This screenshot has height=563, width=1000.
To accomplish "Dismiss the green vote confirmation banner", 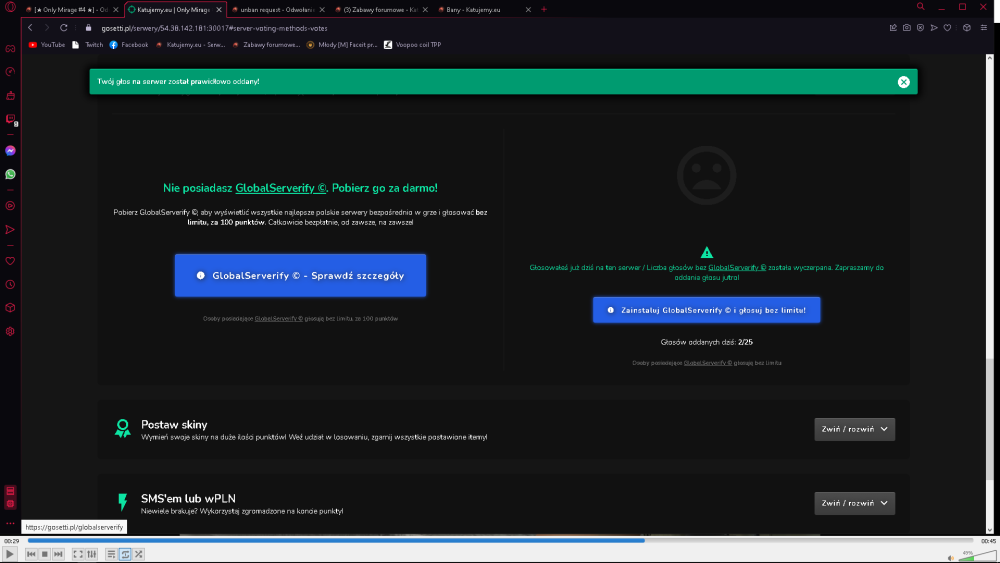I will click(904, 82).
